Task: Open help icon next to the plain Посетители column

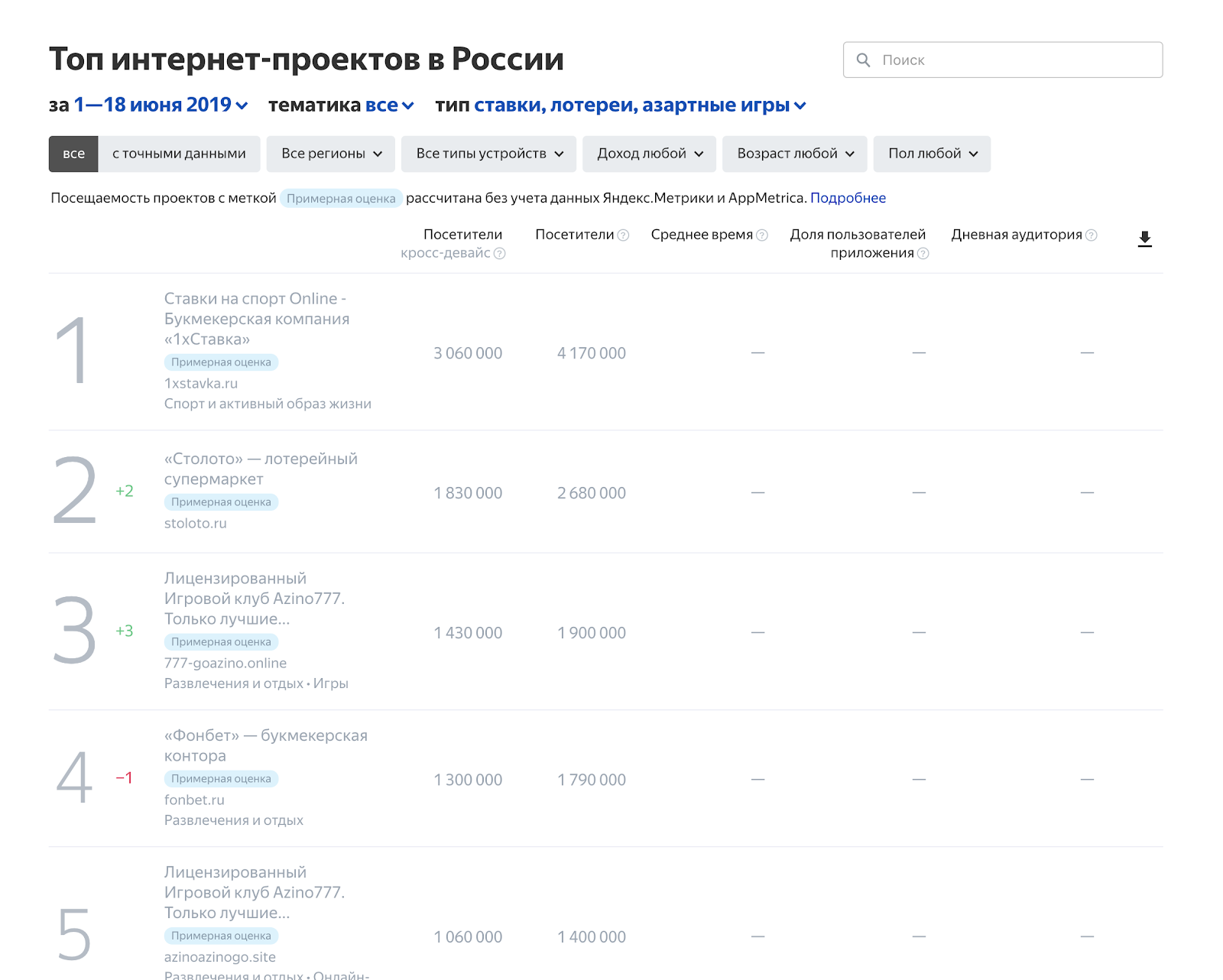Action: pos(623,235)
